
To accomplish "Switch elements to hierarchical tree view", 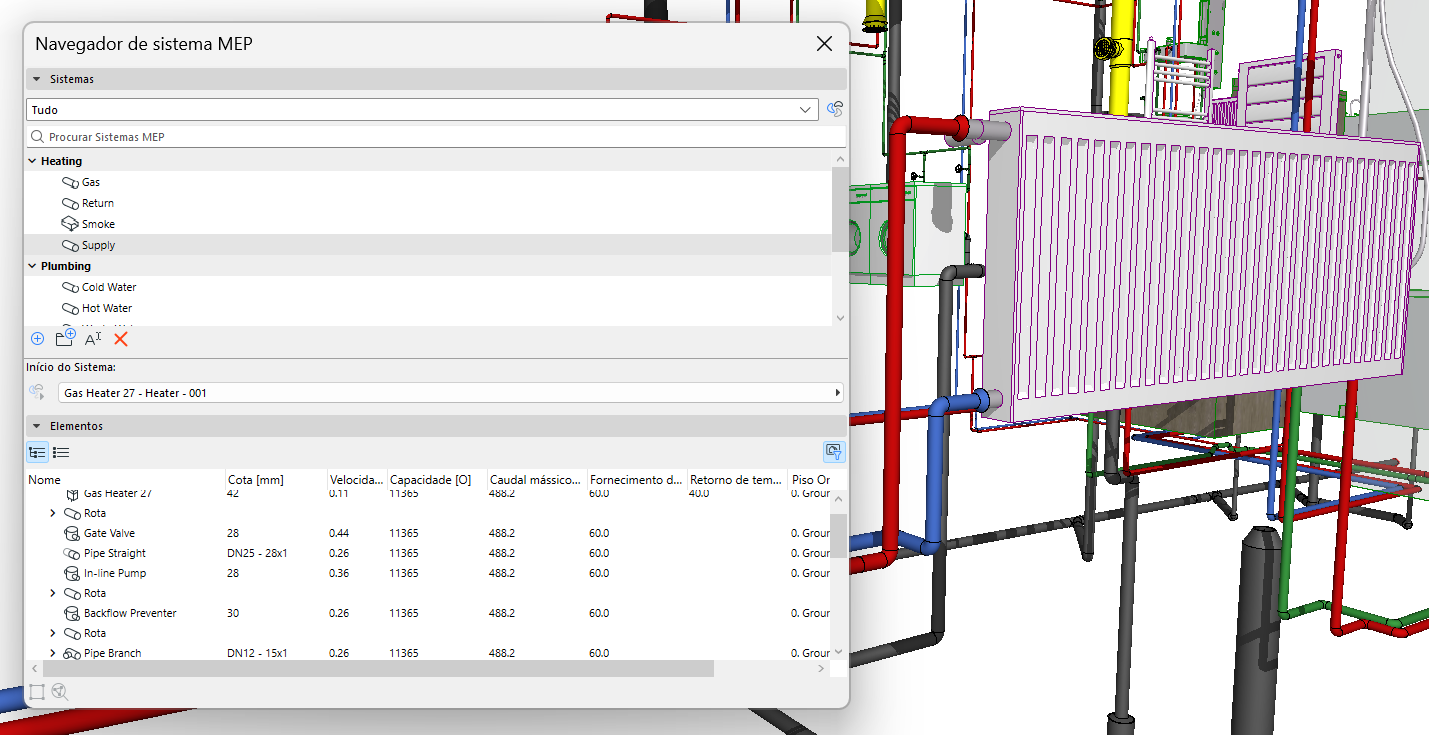I will (37, 453).
